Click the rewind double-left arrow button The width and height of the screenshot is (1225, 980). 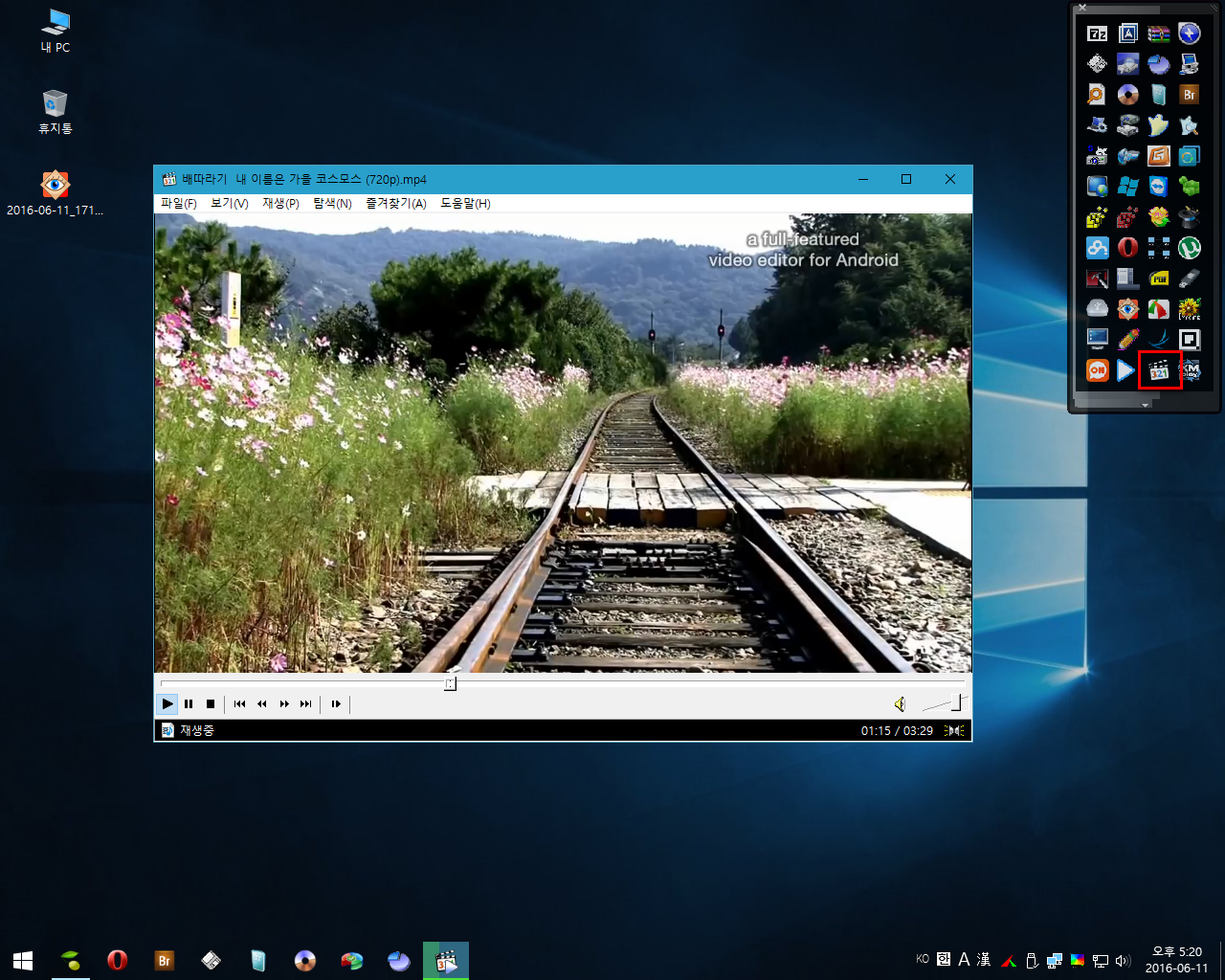(x=262, y=704)
